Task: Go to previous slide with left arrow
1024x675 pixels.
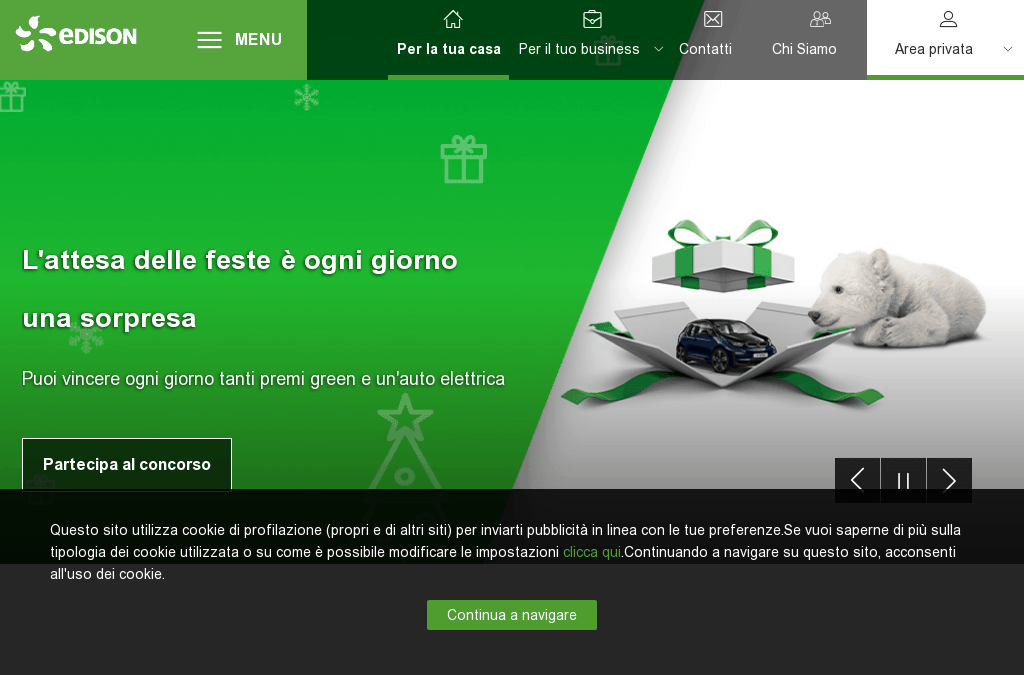Action: point(857,480)
